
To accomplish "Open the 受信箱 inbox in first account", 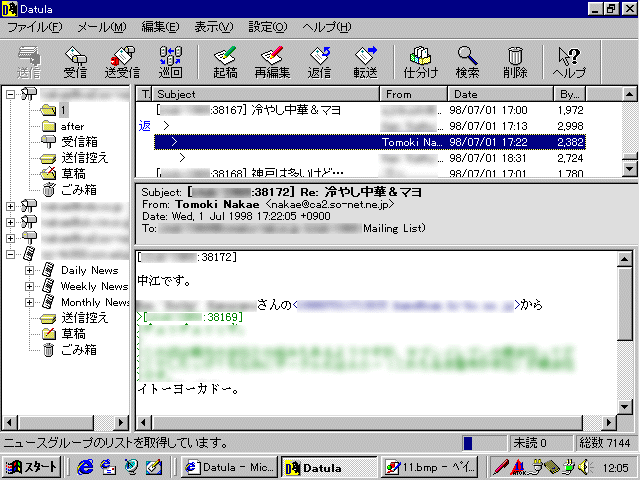I will click(x=79, y=142).
